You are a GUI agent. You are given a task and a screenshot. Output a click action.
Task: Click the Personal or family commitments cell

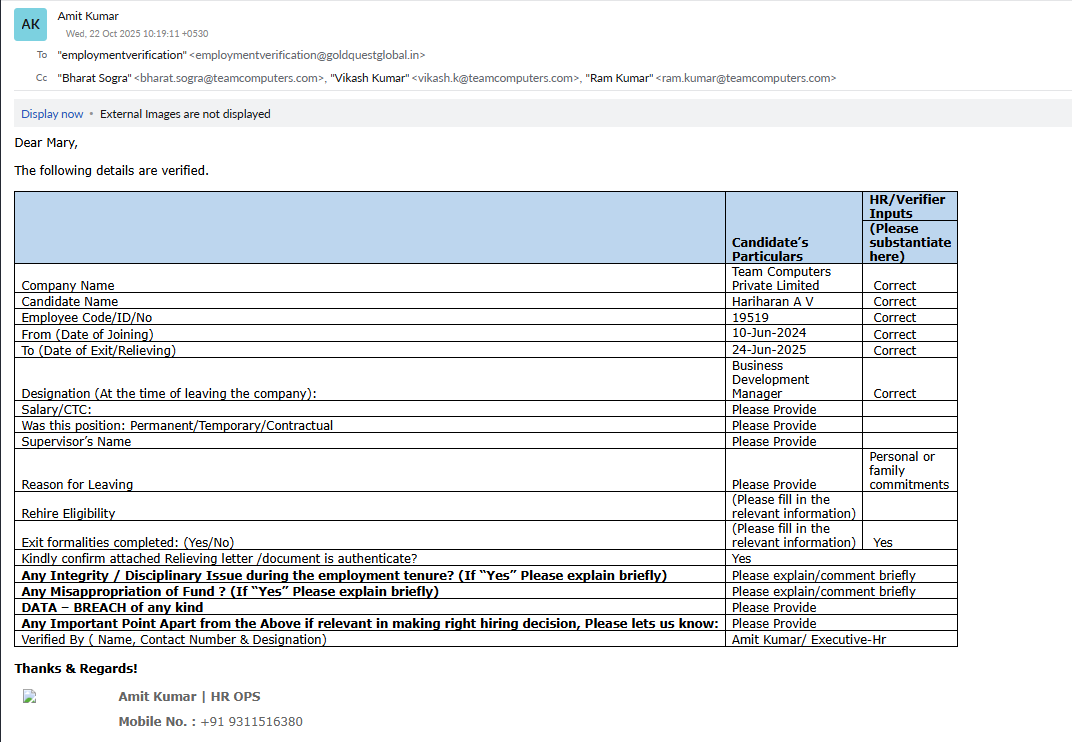(908, 470)
